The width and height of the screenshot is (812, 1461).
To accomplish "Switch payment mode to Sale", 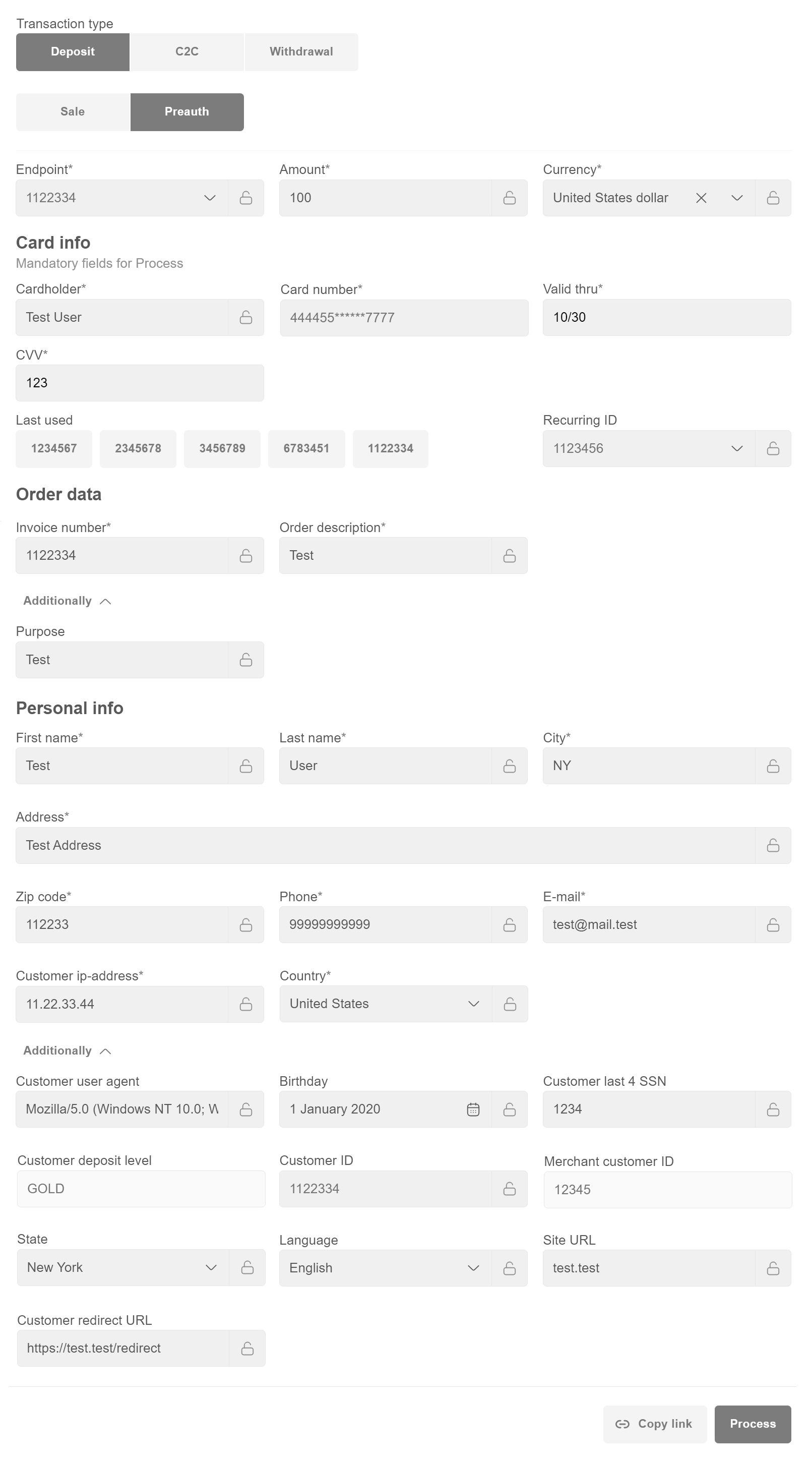I will click(x=73, y=112).
